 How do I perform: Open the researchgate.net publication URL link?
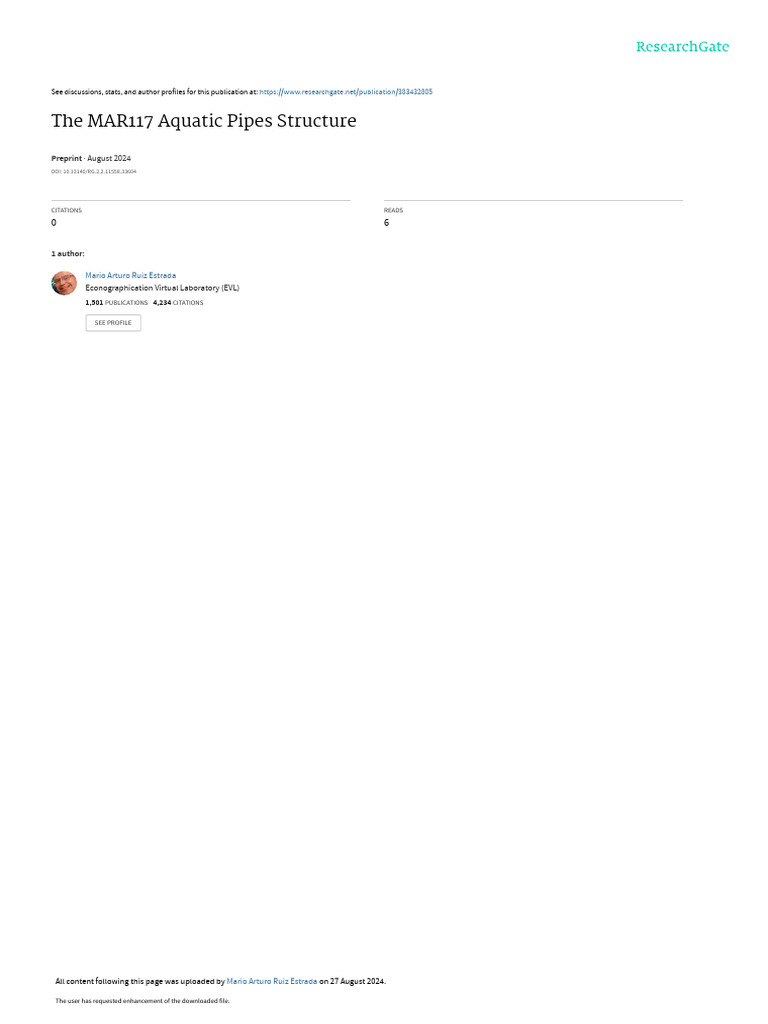(x=345, y=92)
